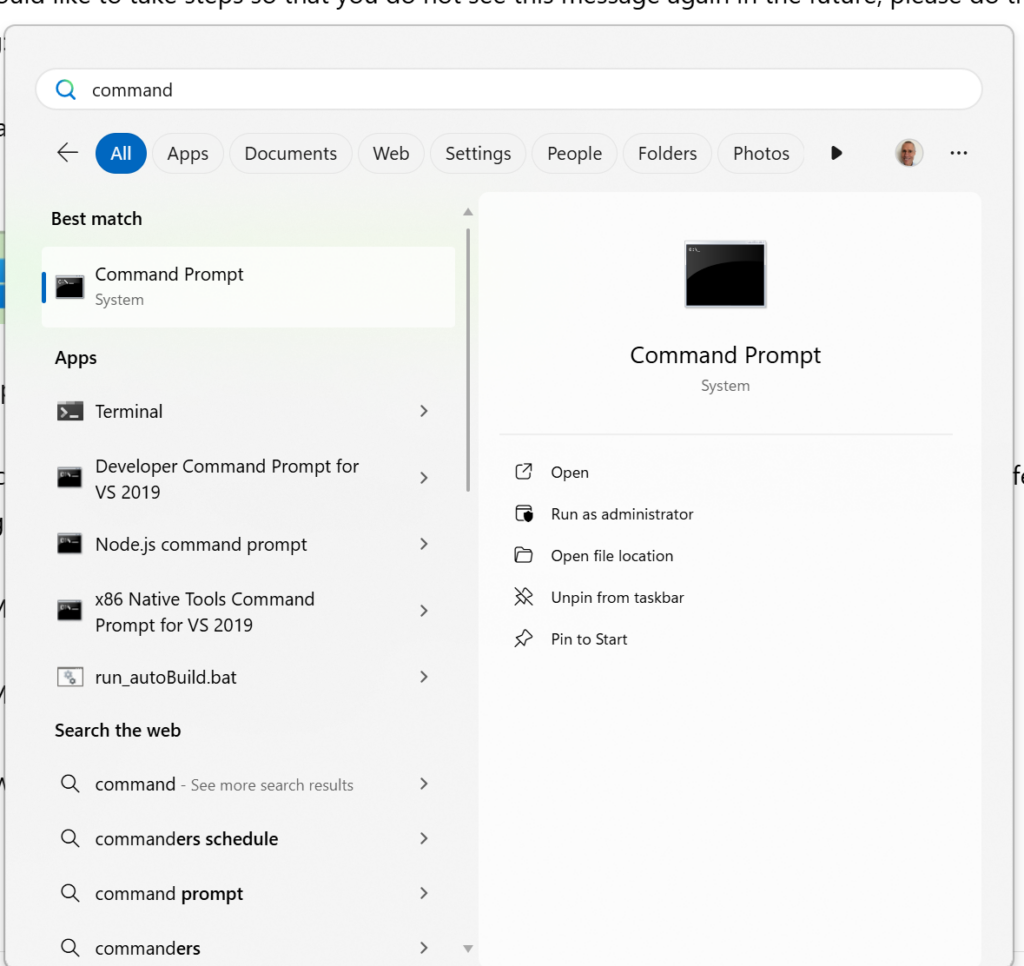The height and width of the screenshot is (966, 1024).
Task: Click the results list scroll up arrow
Action: [468, 212]
